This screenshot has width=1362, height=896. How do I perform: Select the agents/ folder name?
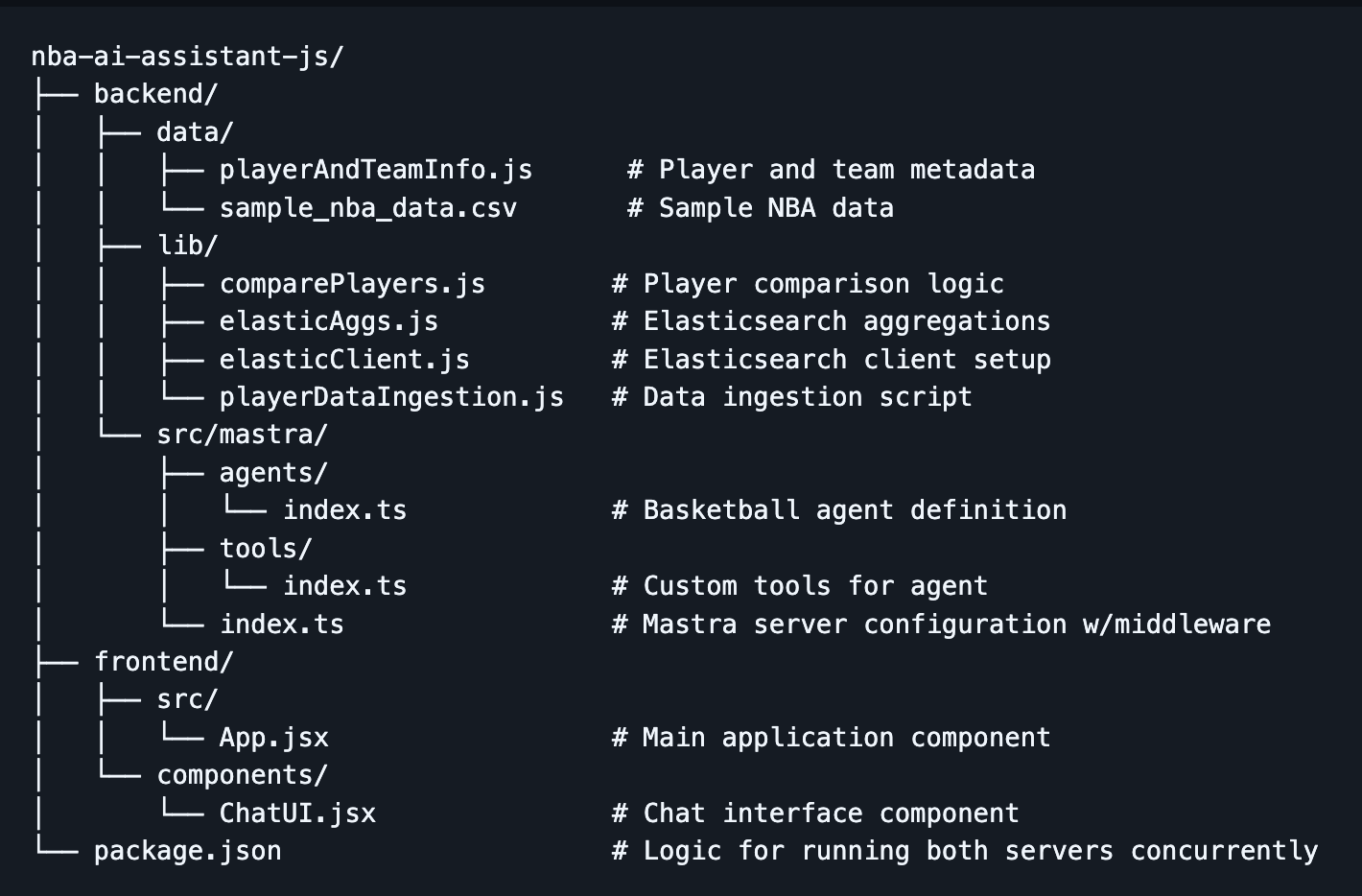(x=273, y=473)
